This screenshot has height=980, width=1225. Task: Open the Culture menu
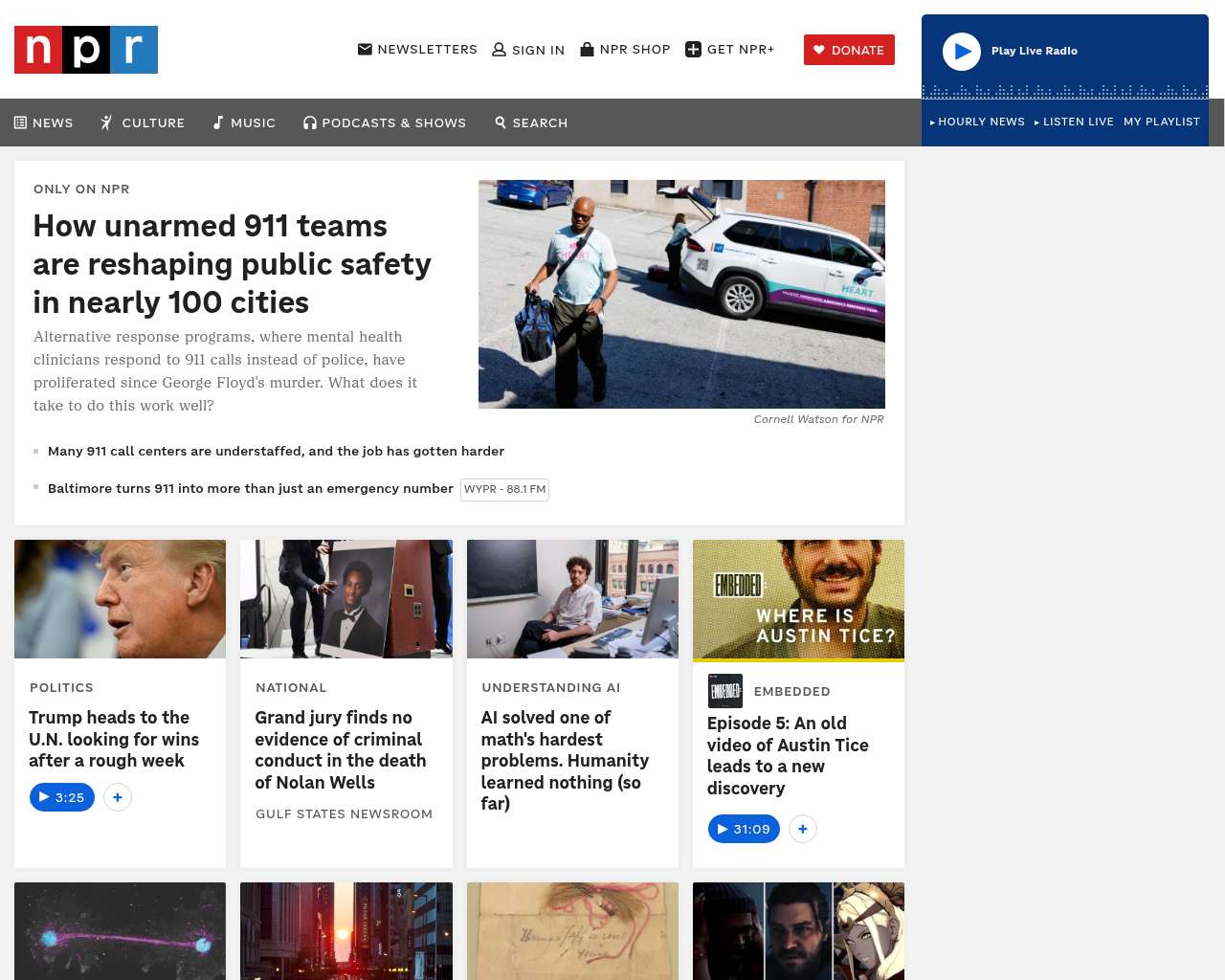[x=143, y=122]
